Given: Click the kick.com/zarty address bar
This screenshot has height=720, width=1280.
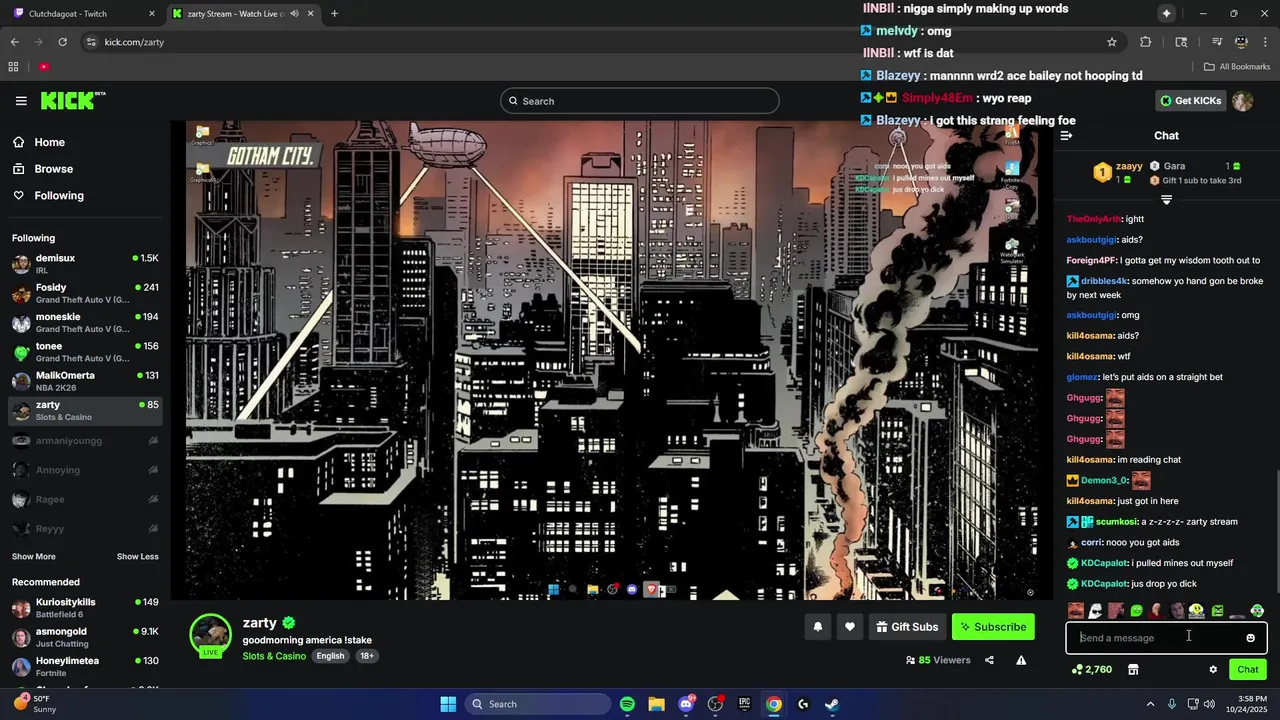Looking at the screenshot, I should [600, 42].
